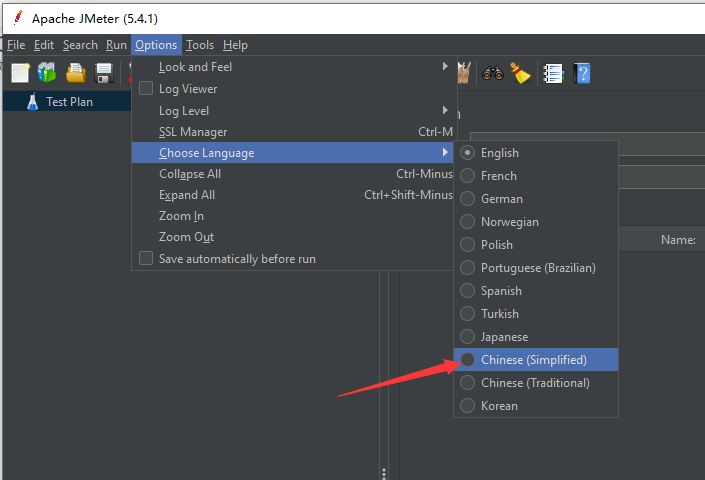The height and width of the screenshot is (480, 705).
Task: Expand the Look and Feel submenu
Action: (x=293, y=67)
